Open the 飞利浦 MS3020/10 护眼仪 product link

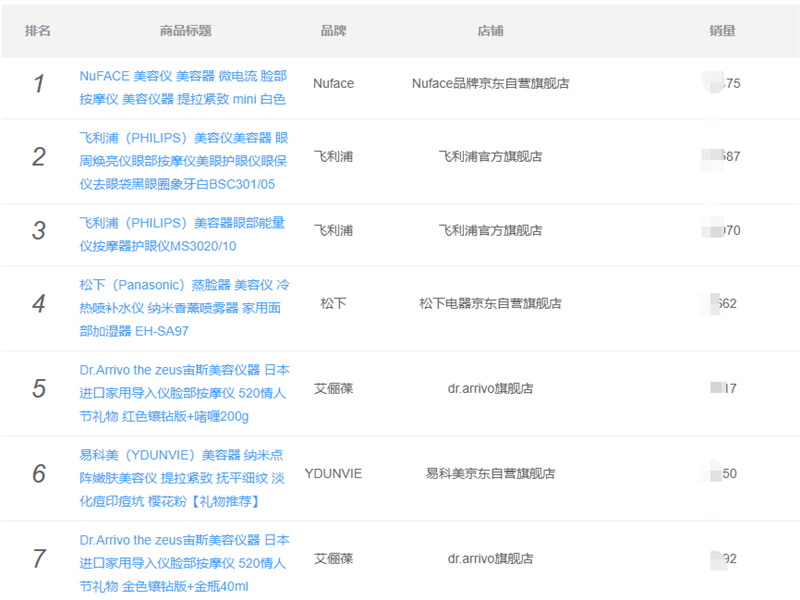[x=182, y=235]
